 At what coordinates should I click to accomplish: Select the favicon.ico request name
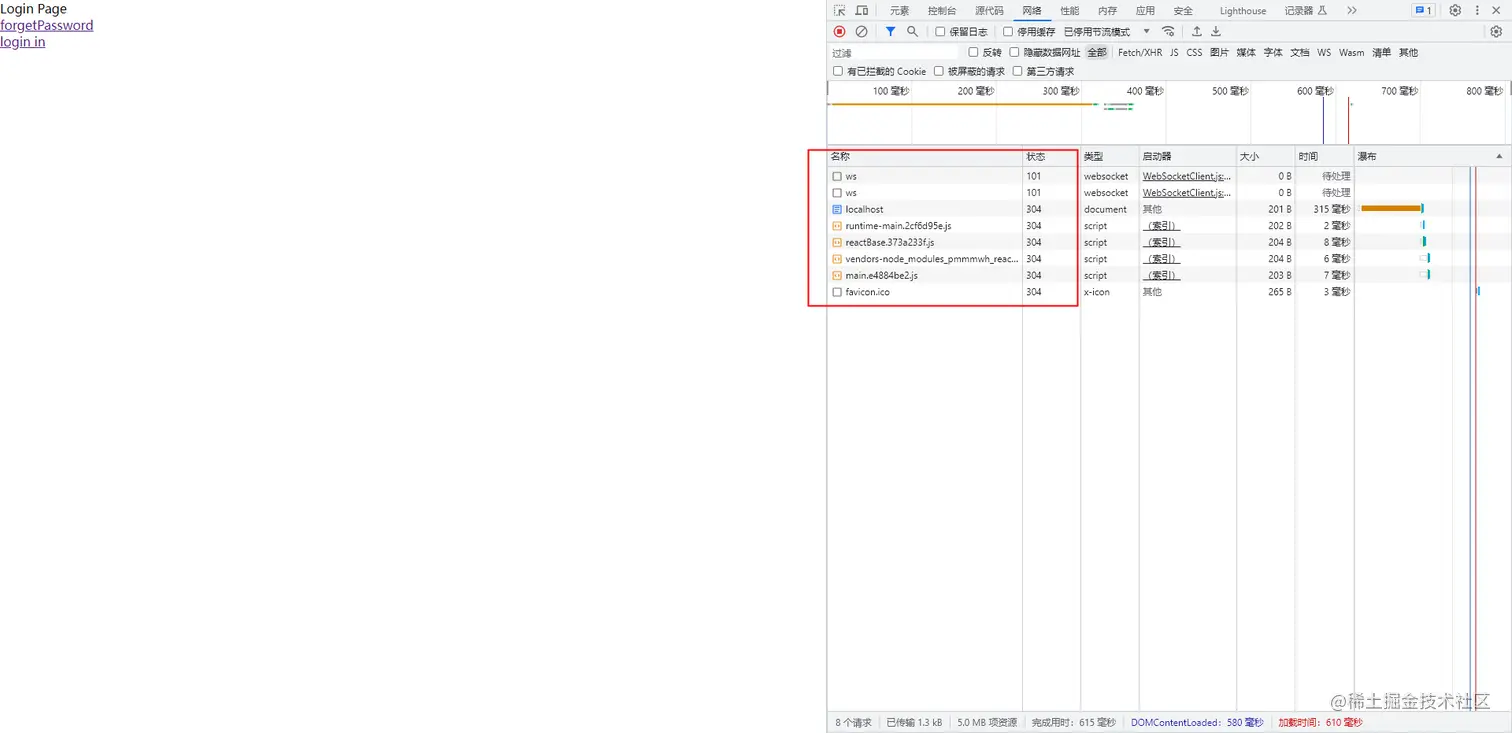(x=867, y=292)
